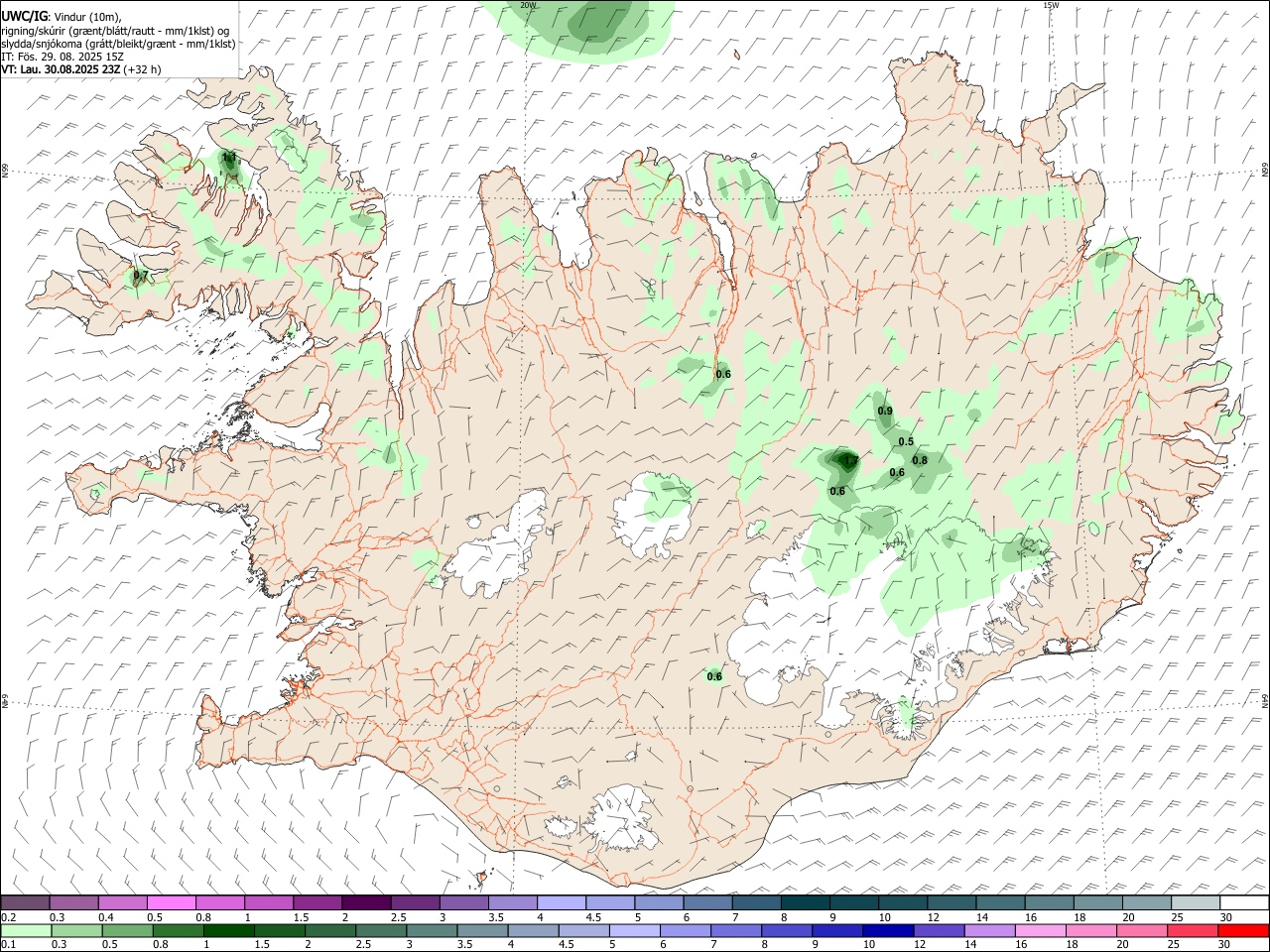Select snow legend swatch between 1 and 1.5
Viewport: 1270px width, 952px height.
(268, 903)
